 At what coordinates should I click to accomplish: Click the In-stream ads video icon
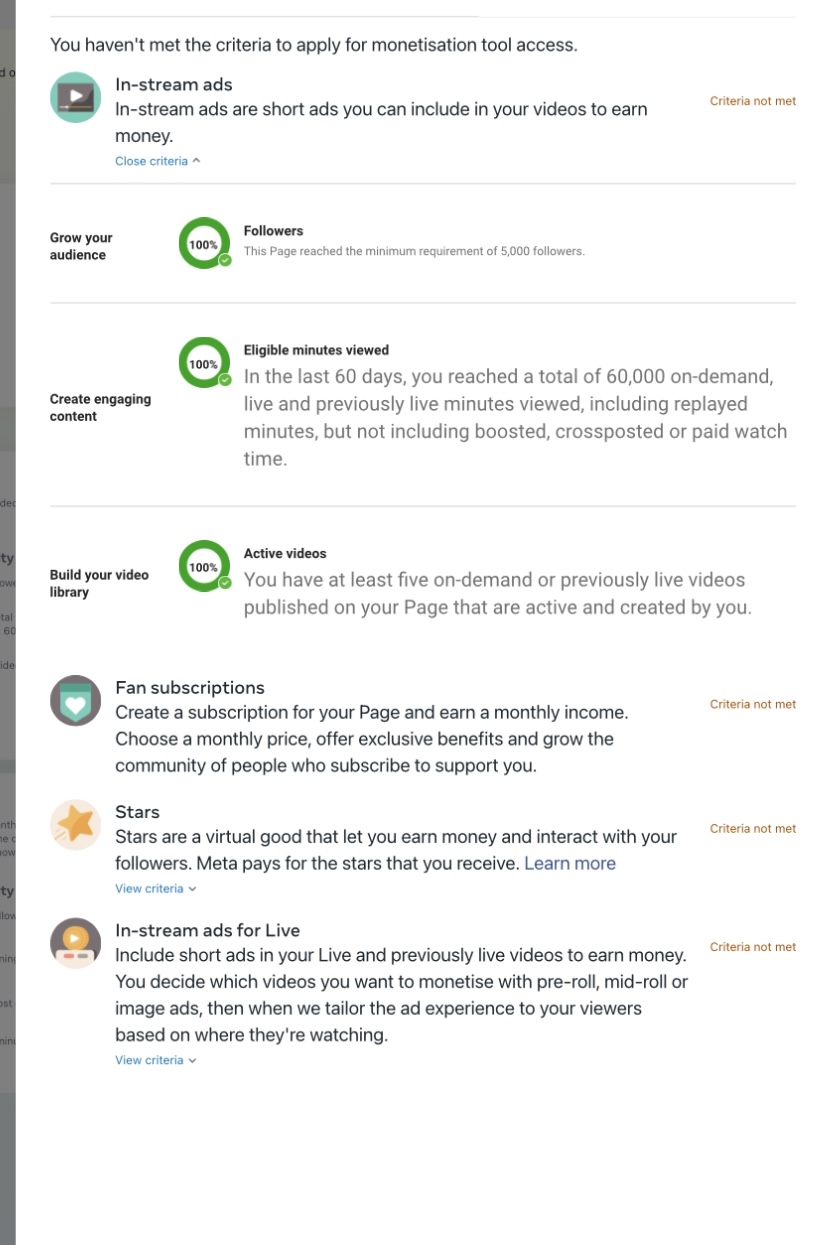click(76, 97)
